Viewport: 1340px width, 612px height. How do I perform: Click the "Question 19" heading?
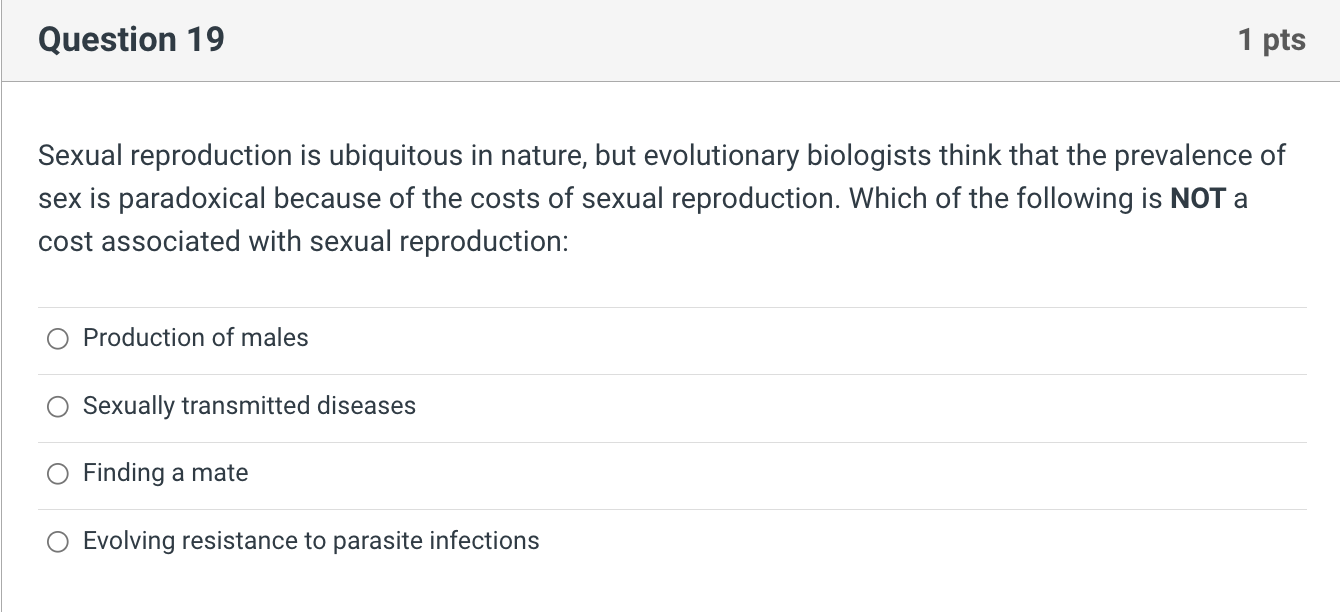coord(131,40)
